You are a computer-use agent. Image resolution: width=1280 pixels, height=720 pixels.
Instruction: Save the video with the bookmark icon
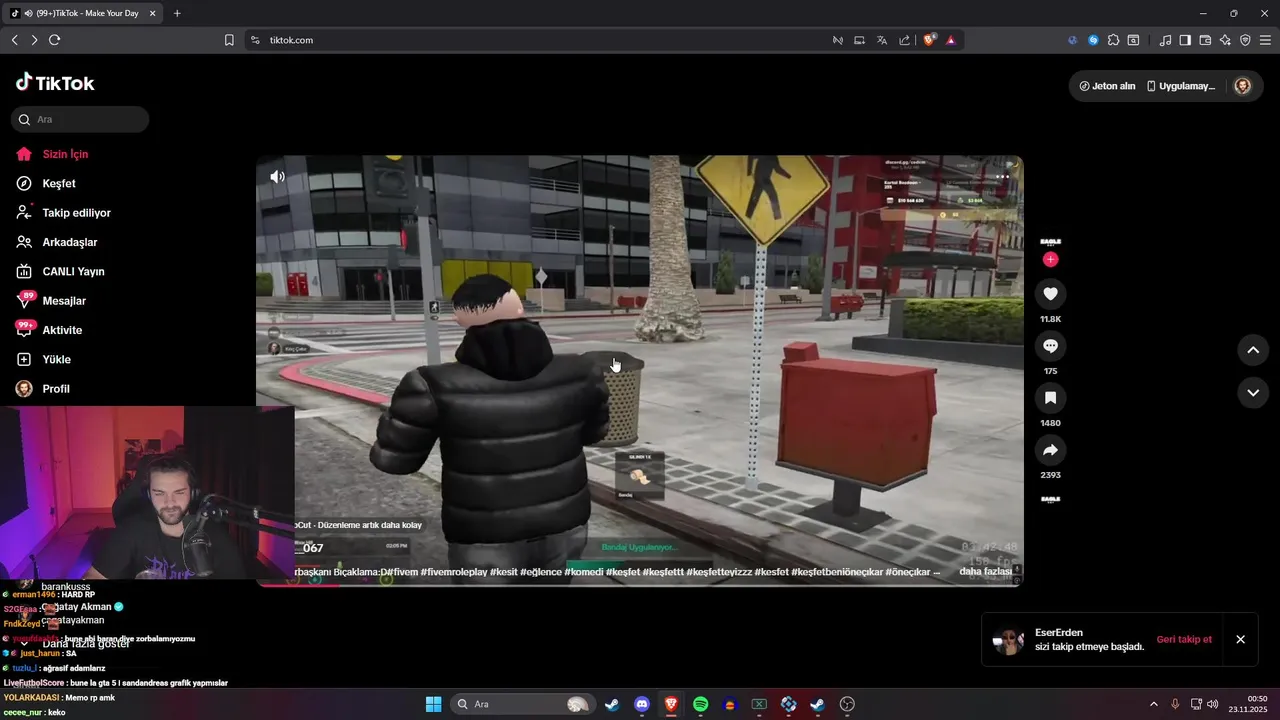pyautogui.click(x=1050, y=398)
